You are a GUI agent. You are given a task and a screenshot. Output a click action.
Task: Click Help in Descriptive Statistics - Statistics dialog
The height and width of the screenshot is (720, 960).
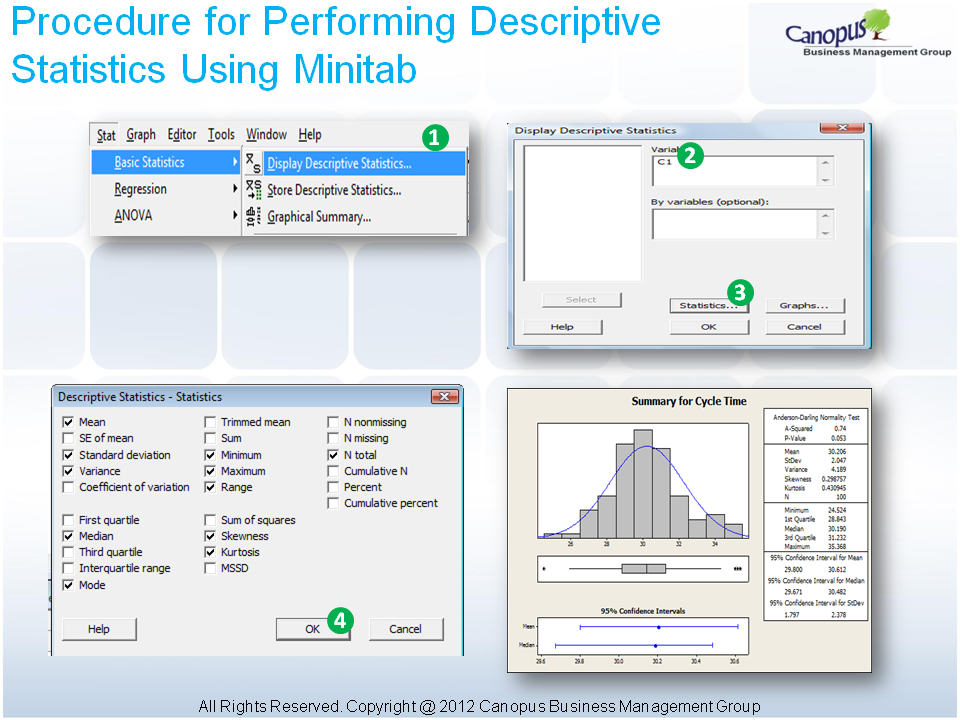(x=99, y=629)
